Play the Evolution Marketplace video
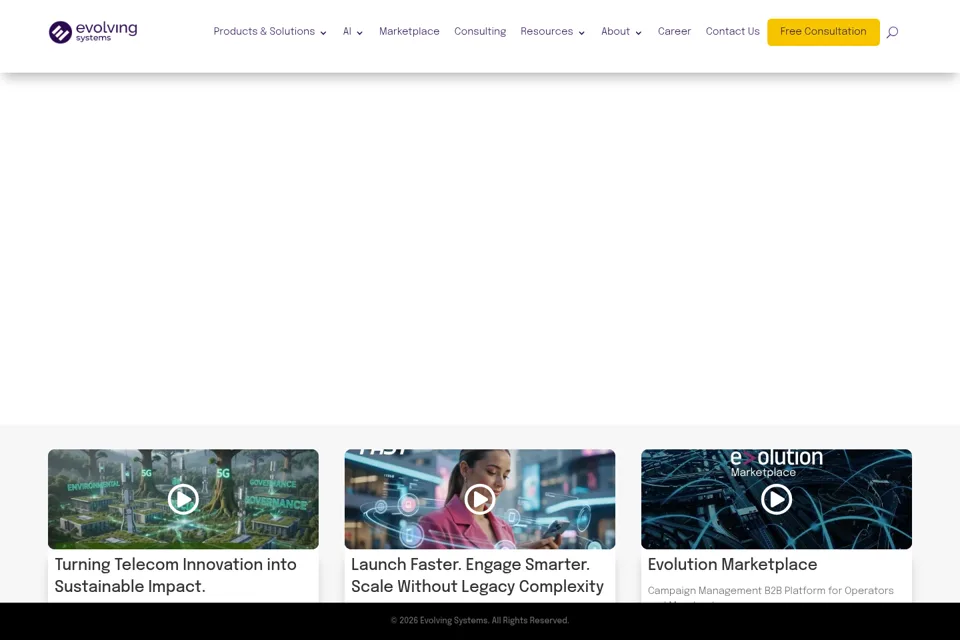 pyautogui.click(x=776, y=499)
